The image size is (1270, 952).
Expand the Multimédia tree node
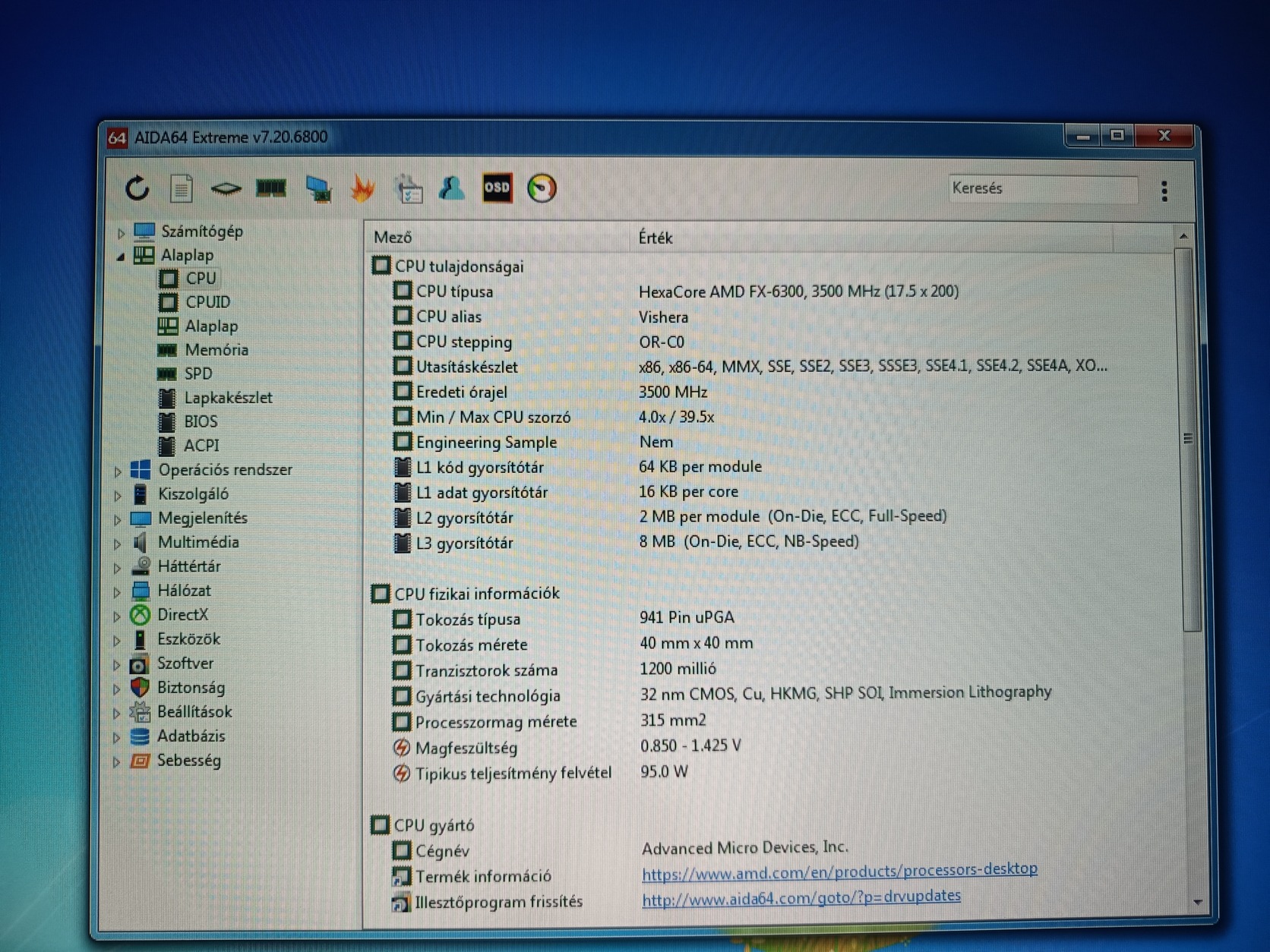[x=118, y=544]
